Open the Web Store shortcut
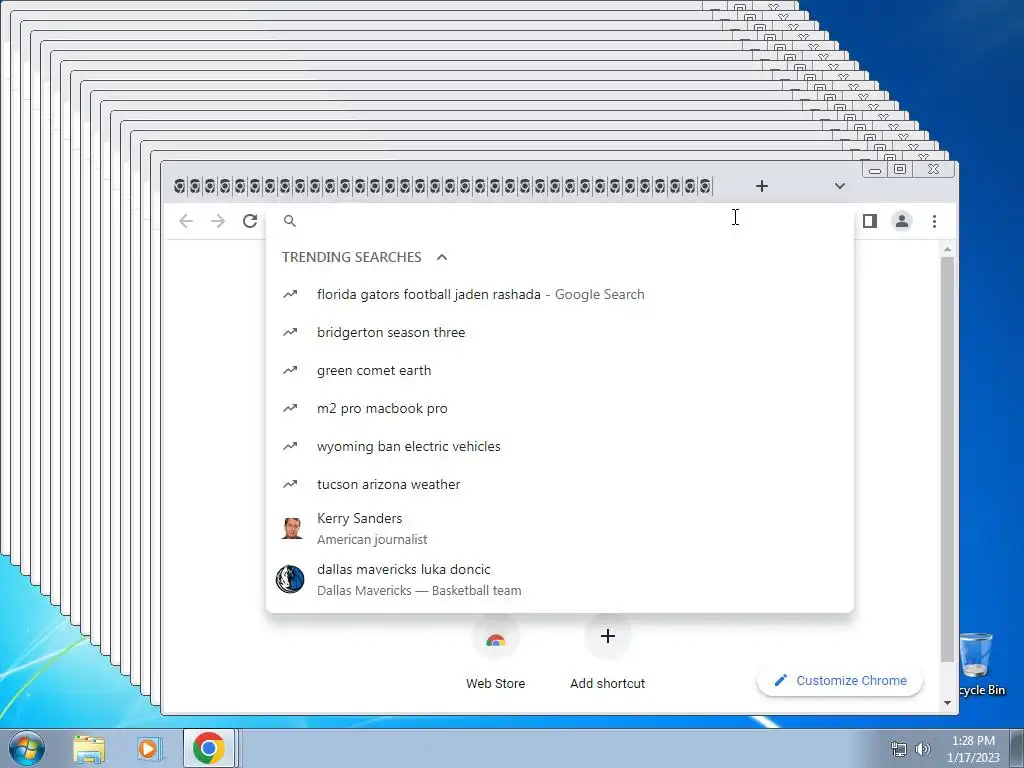The width and height of the screenshot is (1024, 768). (496, 653)
